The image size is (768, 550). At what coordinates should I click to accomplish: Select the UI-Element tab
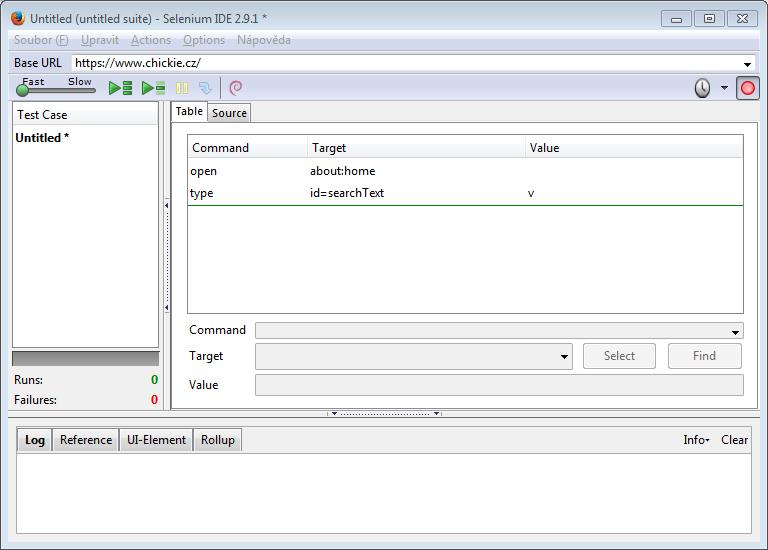(156, 440)
